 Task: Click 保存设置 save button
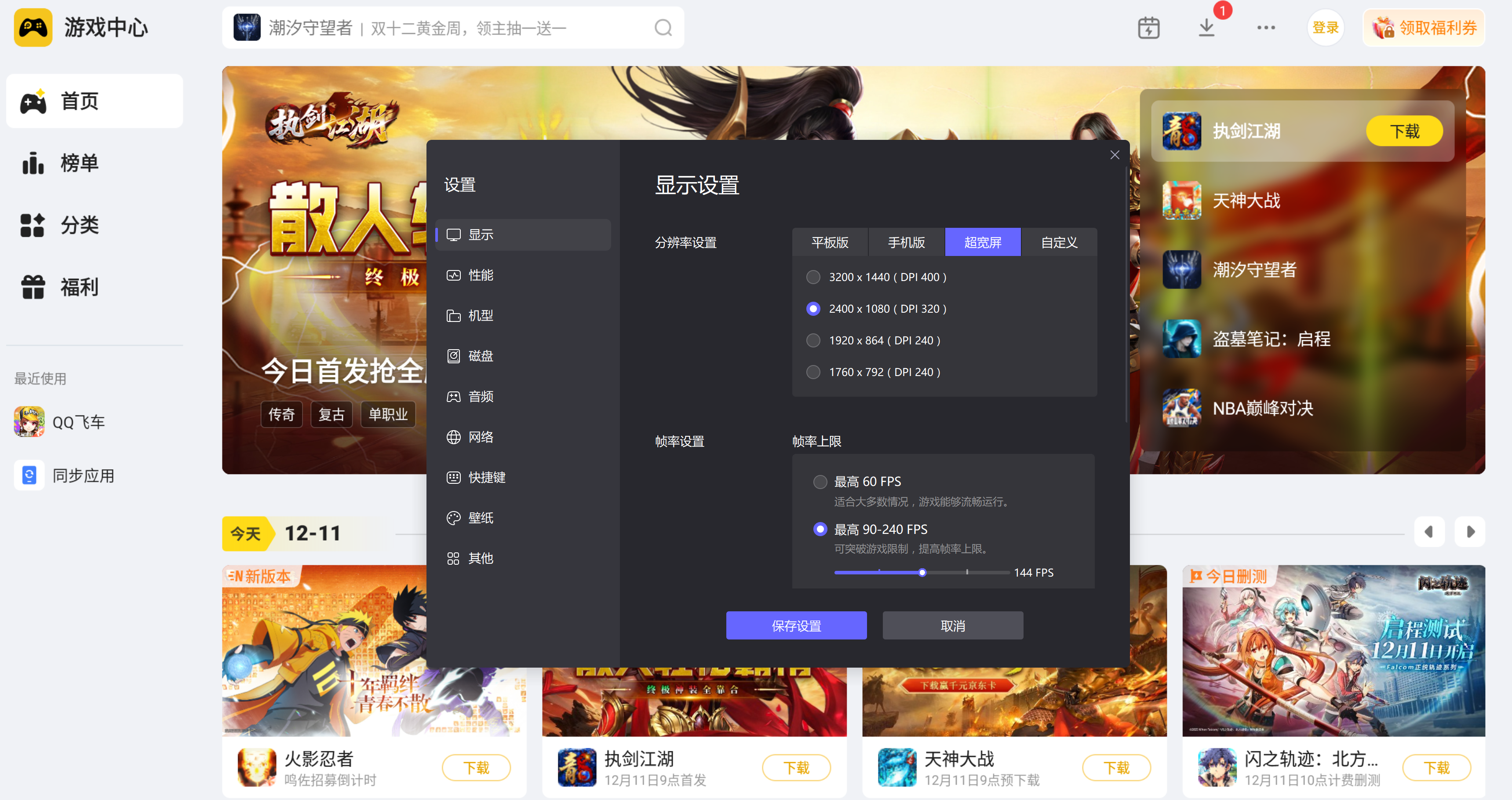click(x=796, y=626)
